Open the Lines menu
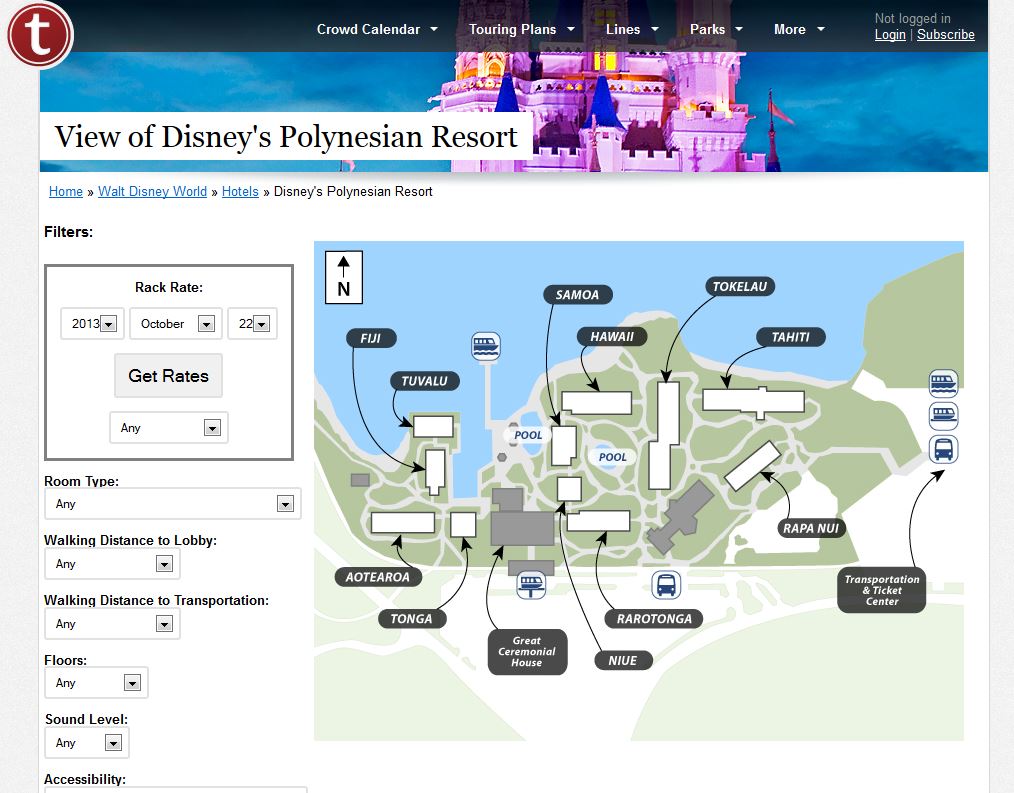The image size is (1014, 793). [632, 29]
